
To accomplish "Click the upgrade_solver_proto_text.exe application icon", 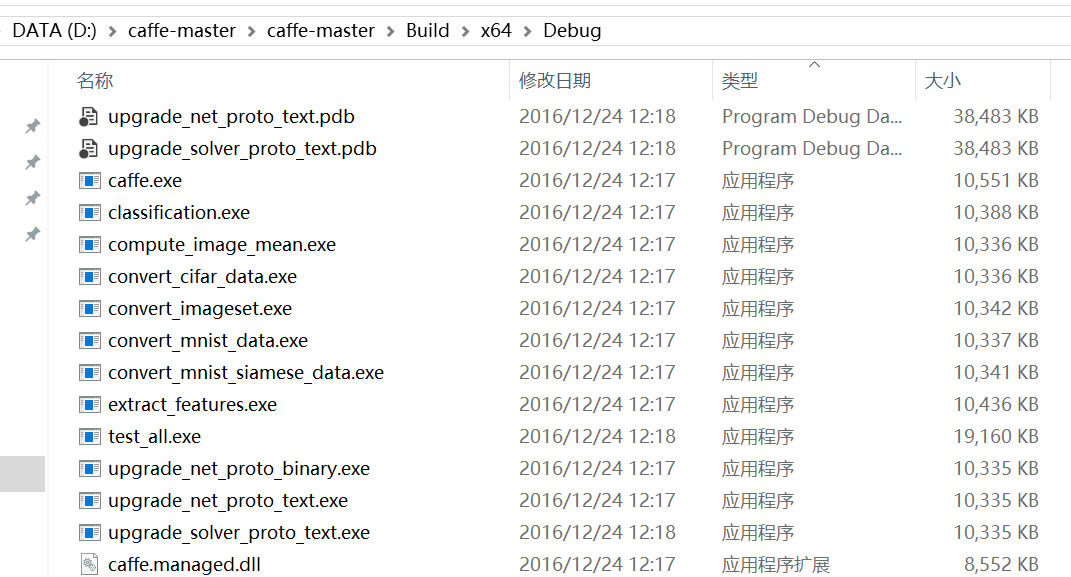I will click(89, 533).
